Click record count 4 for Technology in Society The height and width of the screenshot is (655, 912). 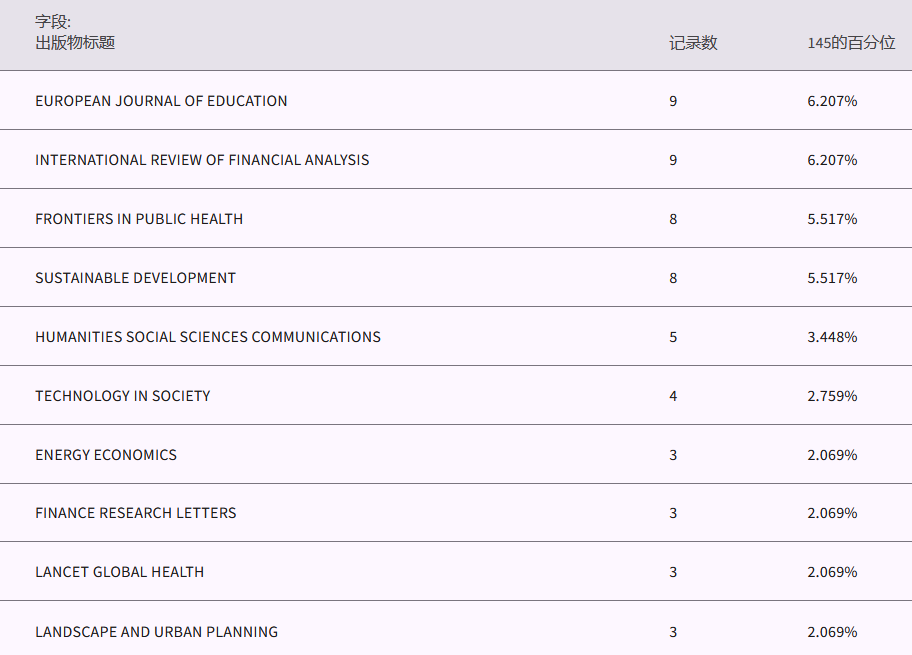pos(673,396)
